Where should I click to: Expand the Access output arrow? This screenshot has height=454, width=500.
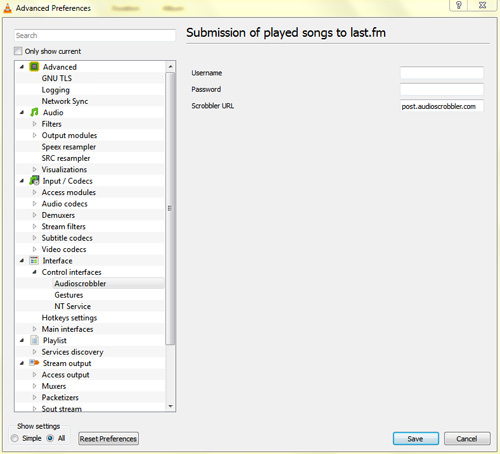[34, 374]
